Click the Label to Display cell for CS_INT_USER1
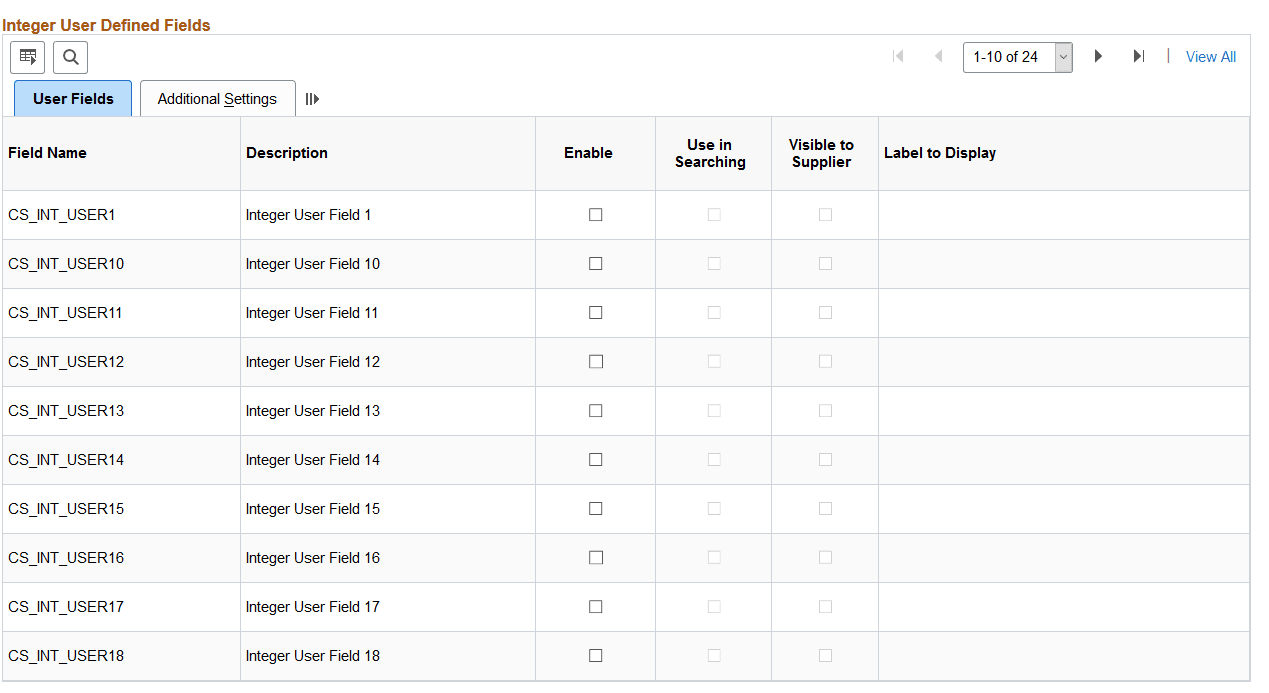This screenshot has width=1269, height=693. [1063, 214]
